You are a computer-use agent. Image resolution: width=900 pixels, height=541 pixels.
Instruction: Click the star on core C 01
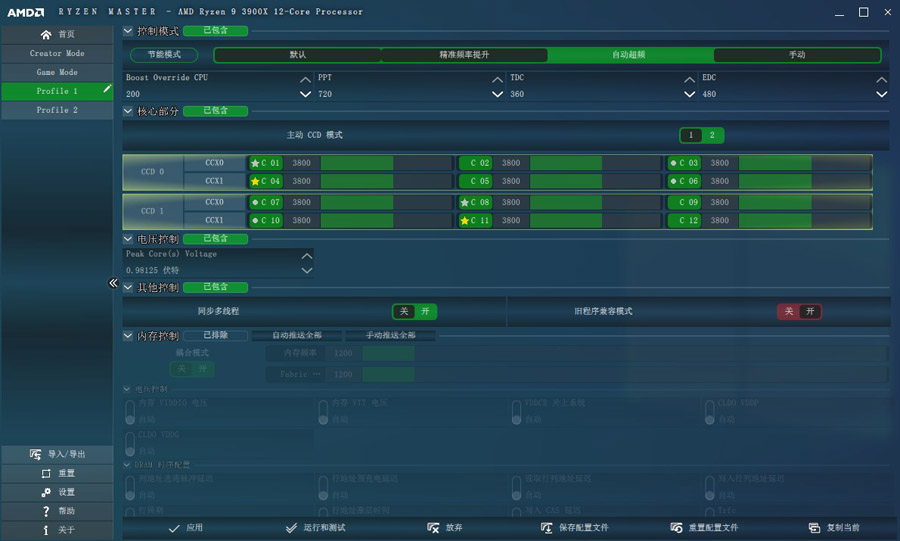point(255,163)
